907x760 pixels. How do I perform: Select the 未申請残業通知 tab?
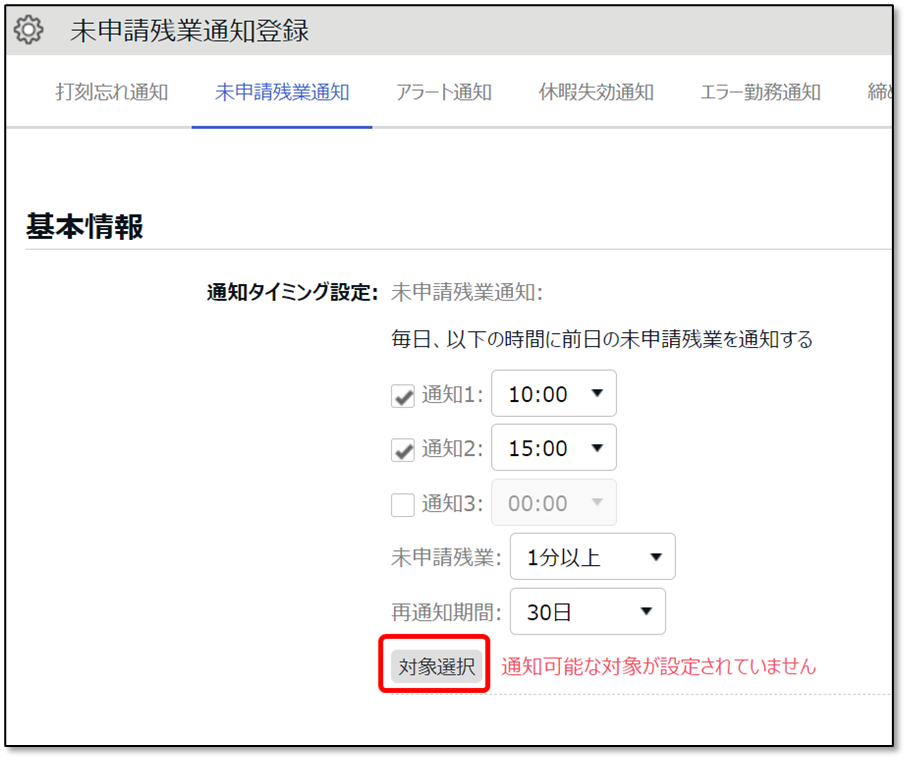tap(282, 93)
